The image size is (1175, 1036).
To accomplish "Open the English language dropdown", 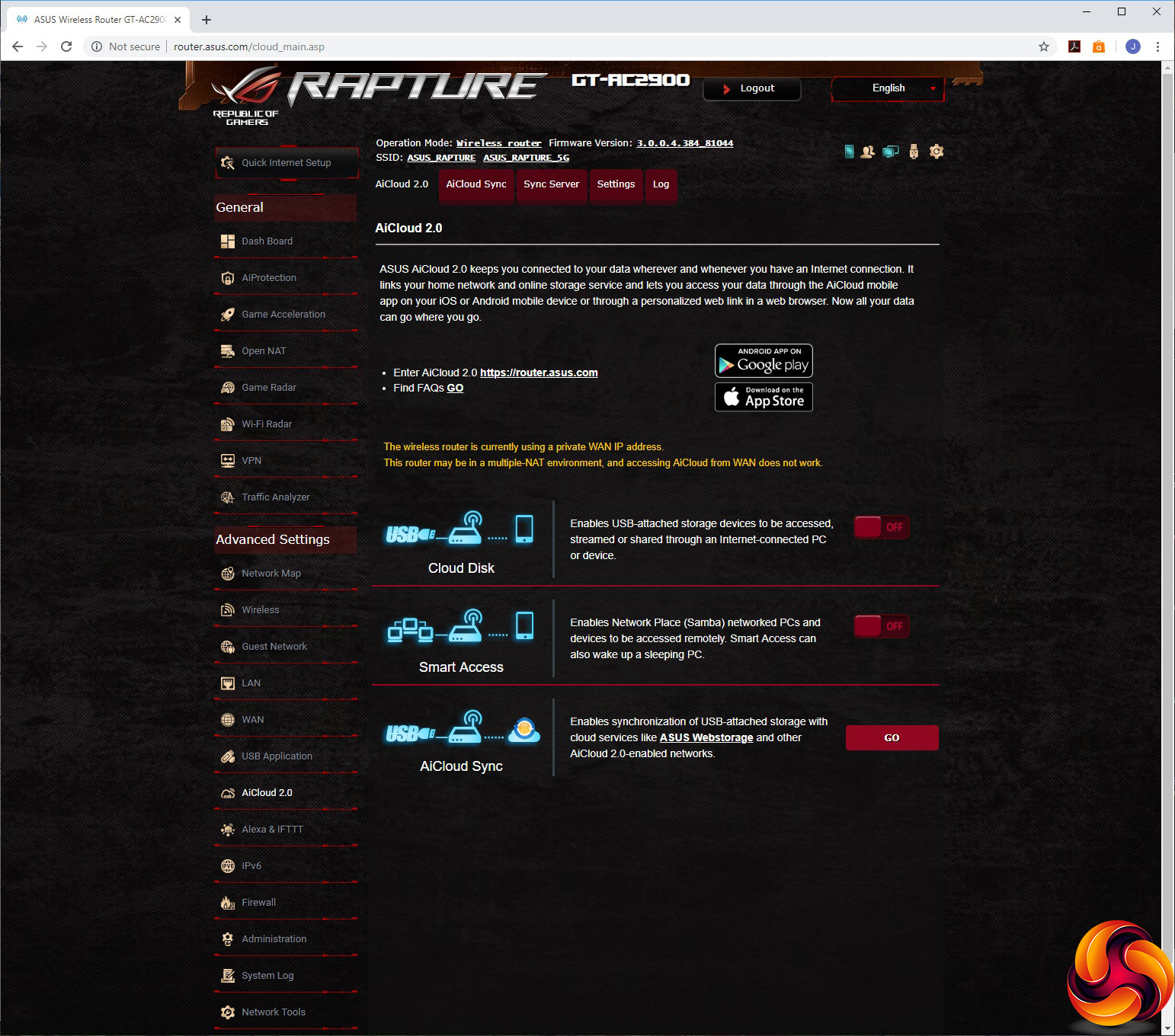I will click(888, 88).
